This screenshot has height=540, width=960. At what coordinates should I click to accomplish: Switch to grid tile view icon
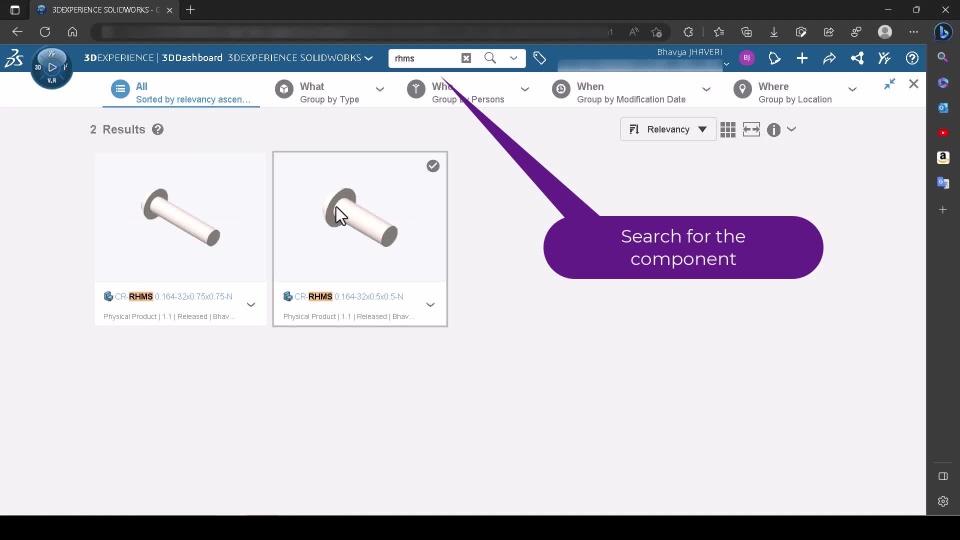[728, 129]
